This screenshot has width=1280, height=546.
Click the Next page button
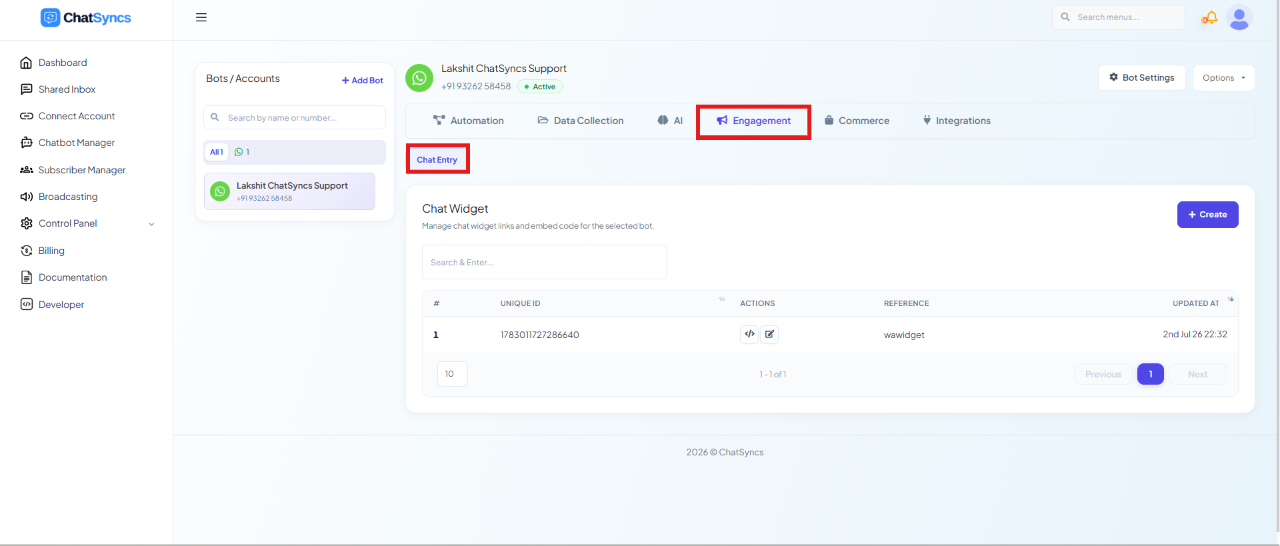tap(1197, 374)
